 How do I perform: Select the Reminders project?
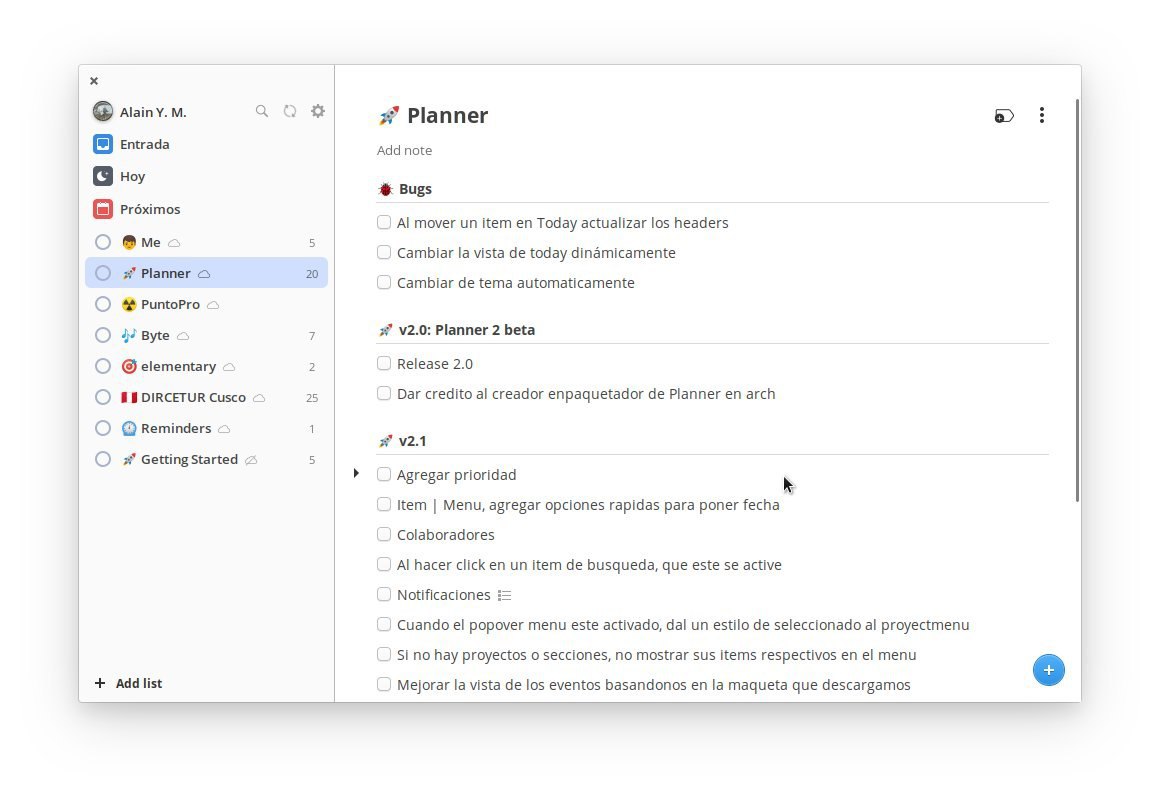click(206, 428)
